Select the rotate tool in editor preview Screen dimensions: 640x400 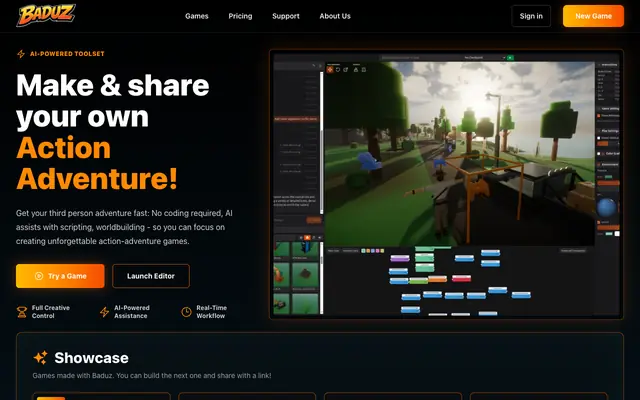(x=338, y=70)
